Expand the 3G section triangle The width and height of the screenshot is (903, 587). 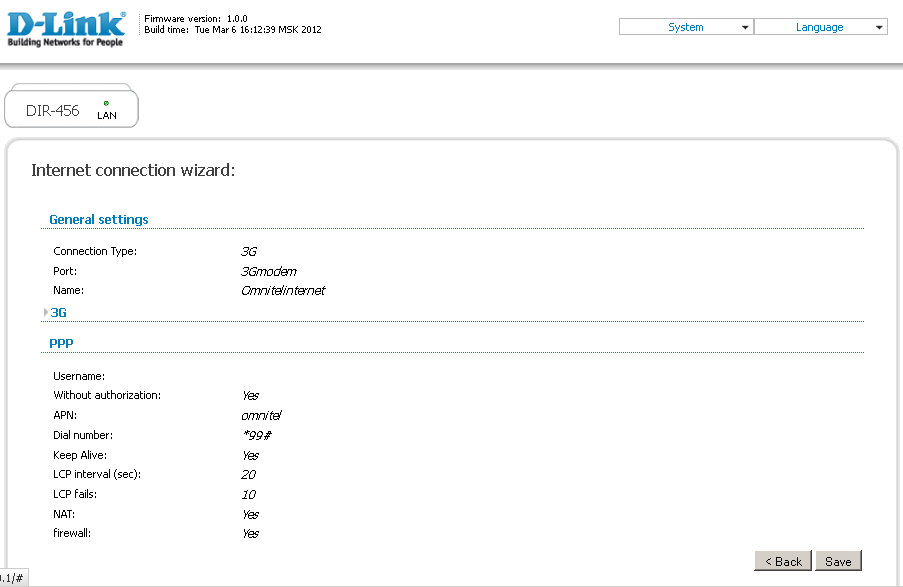coord(45,312)
